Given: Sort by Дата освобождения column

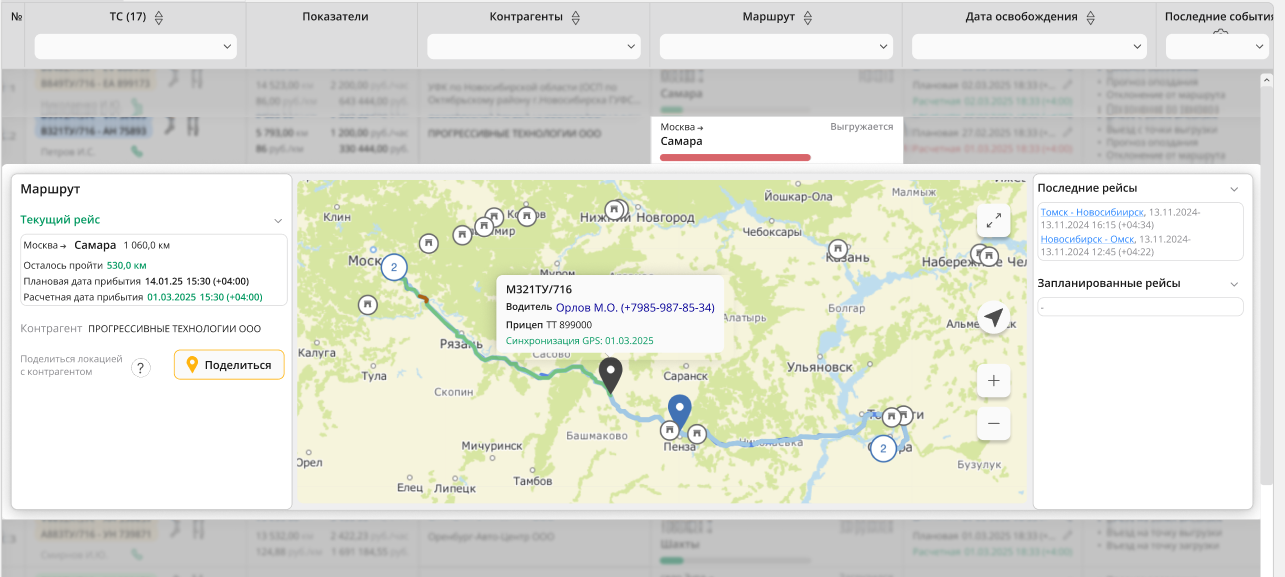Looking at the screenshot, I should pos(1091,17).
